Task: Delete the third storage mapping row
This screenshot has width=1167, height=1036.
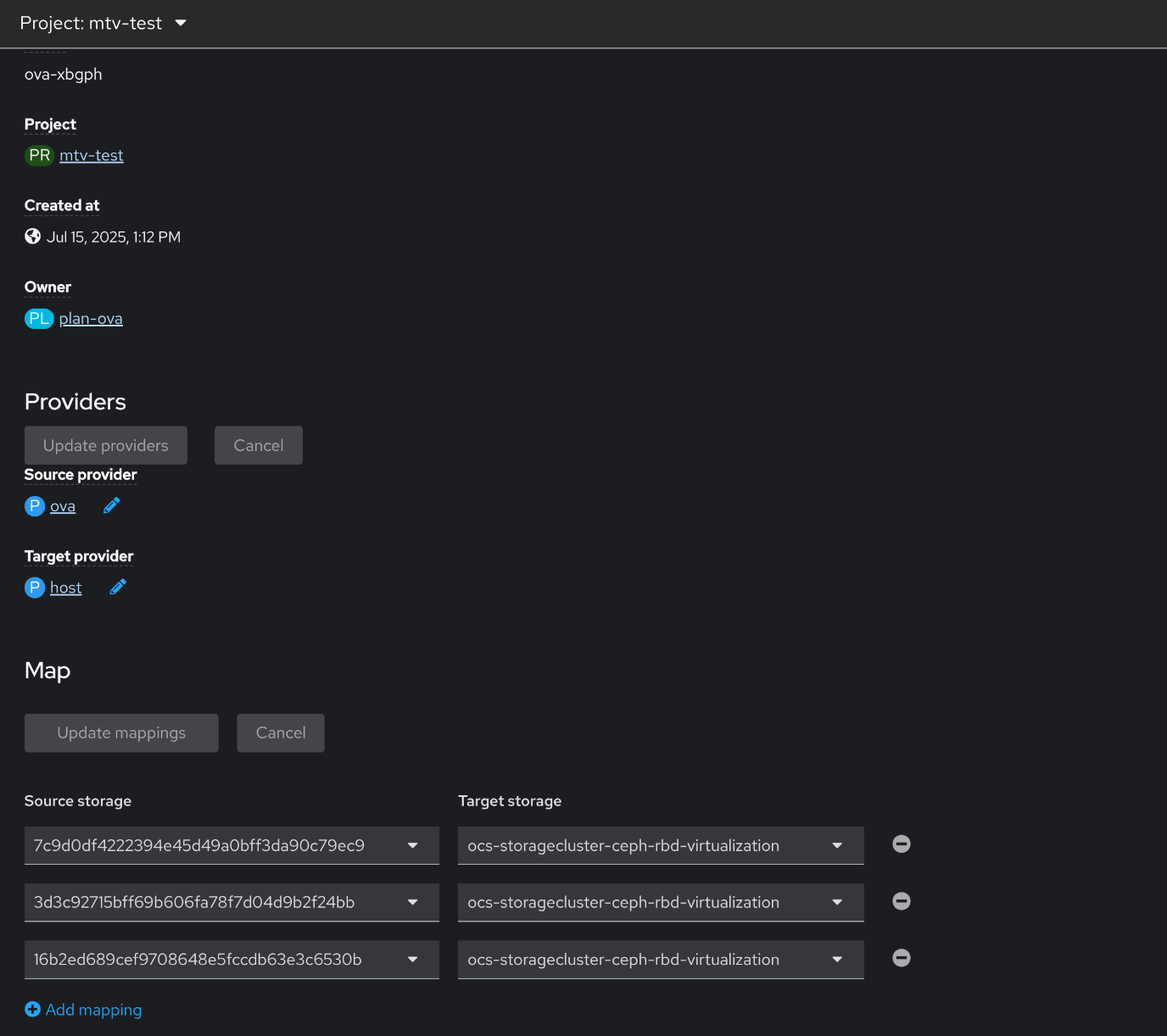Action: [902, 958]
